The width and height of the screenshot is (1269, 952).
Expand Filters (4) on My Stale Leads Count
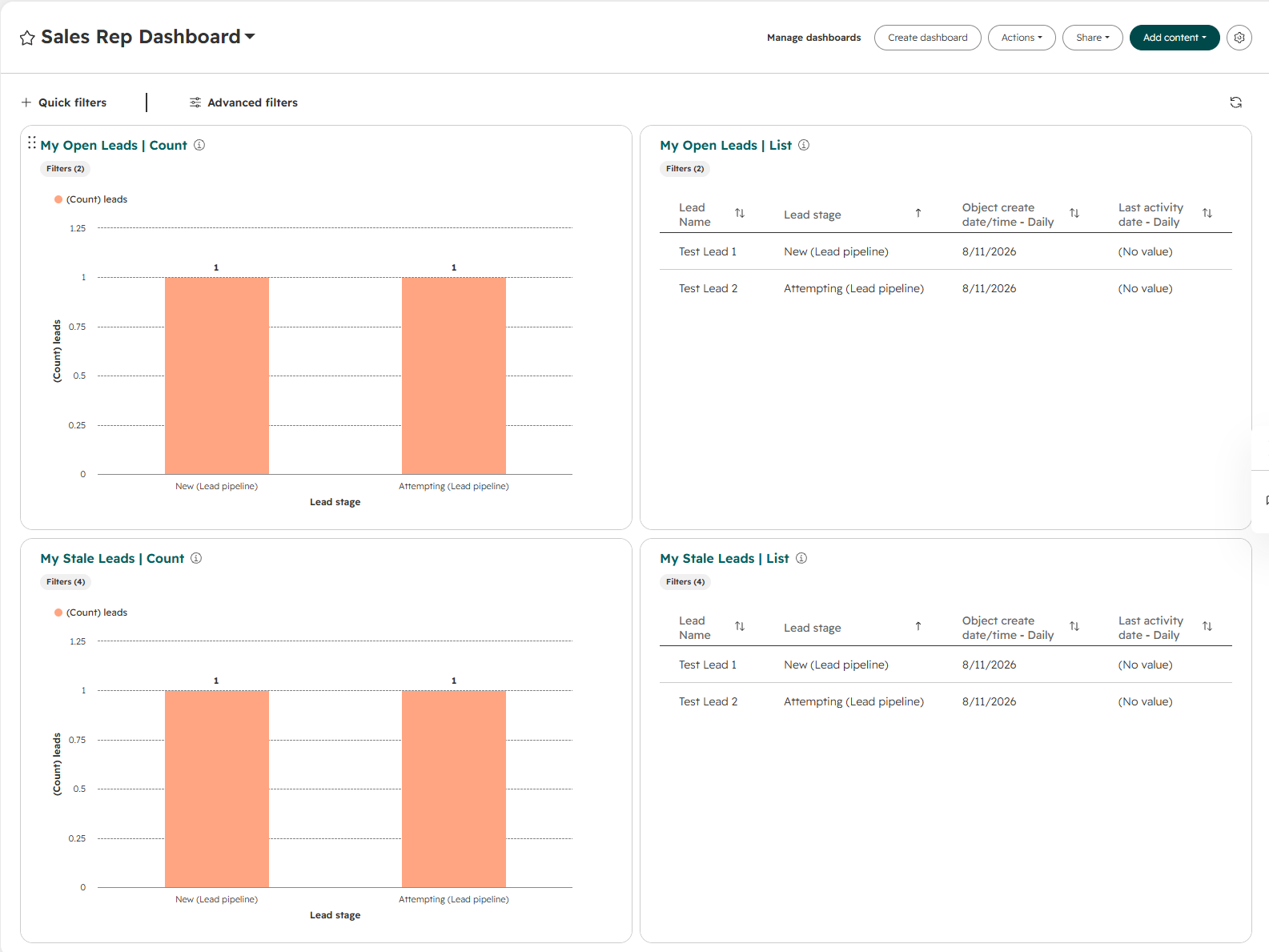tap(66, 582)
